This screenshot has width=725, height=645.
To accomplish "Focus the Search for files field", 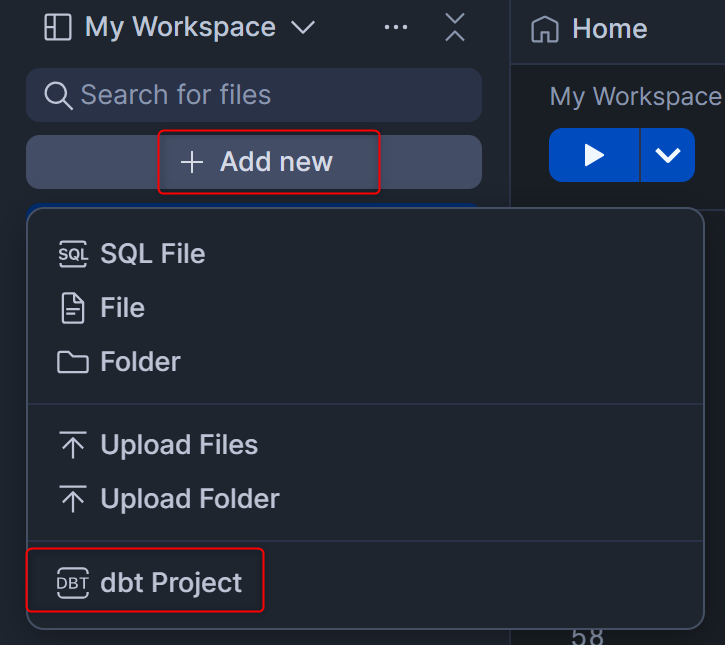I will coord(270,95).
